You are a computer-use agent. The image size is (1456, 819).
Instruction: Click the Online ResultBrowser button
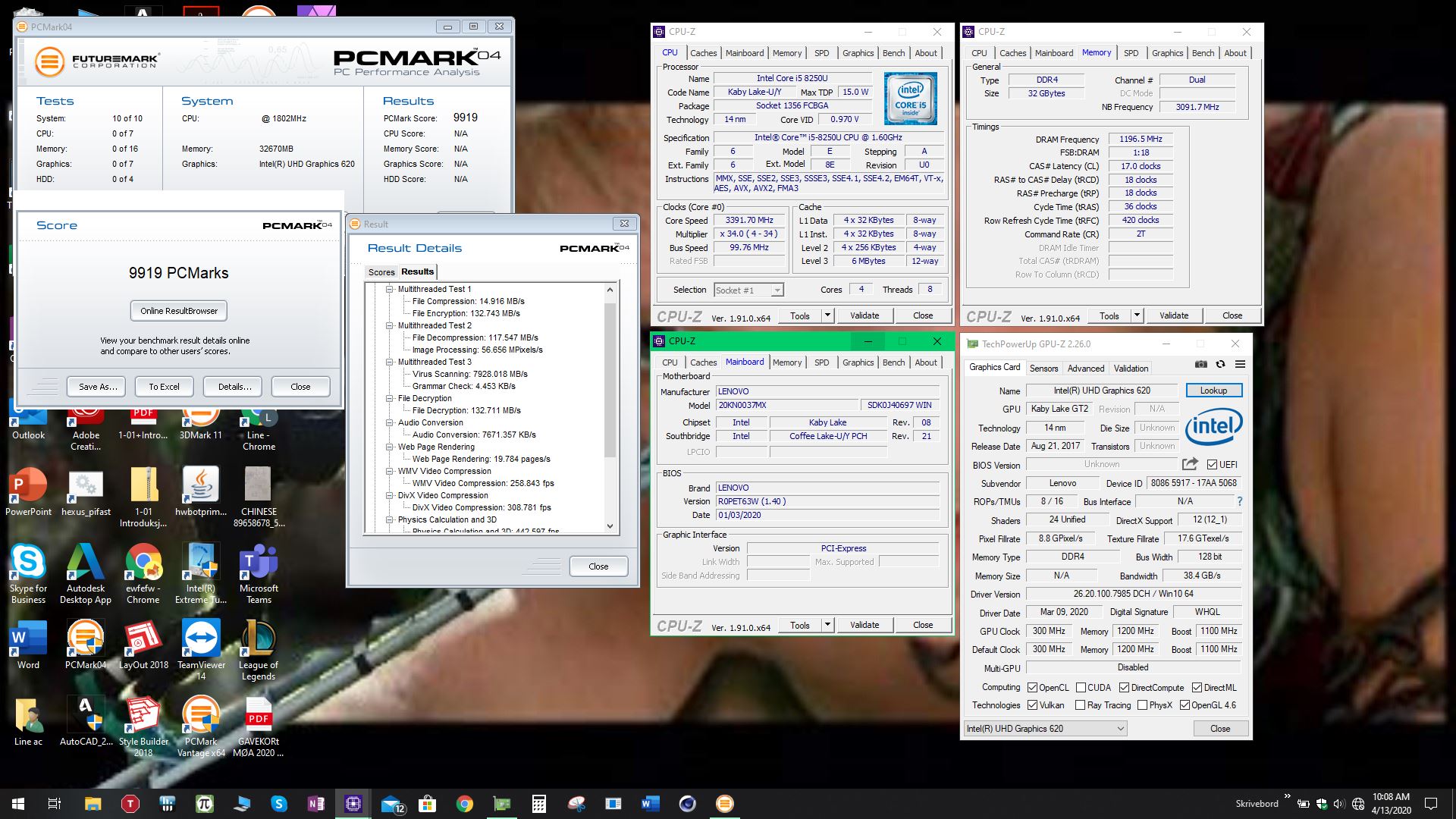(179, 311)
